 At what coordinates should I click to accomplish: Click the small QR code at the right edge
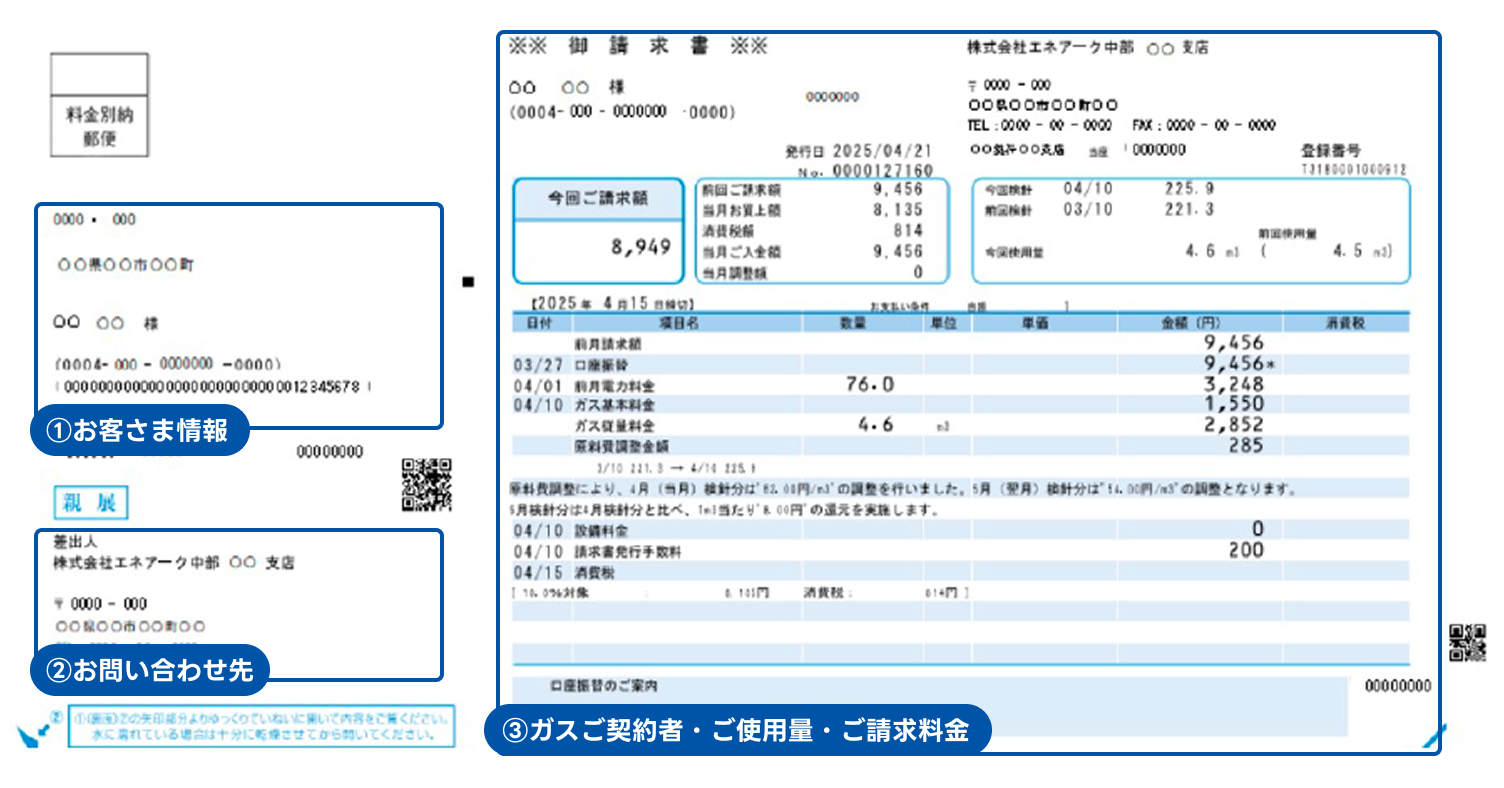pyautogui.click(x=1467, y=643)
